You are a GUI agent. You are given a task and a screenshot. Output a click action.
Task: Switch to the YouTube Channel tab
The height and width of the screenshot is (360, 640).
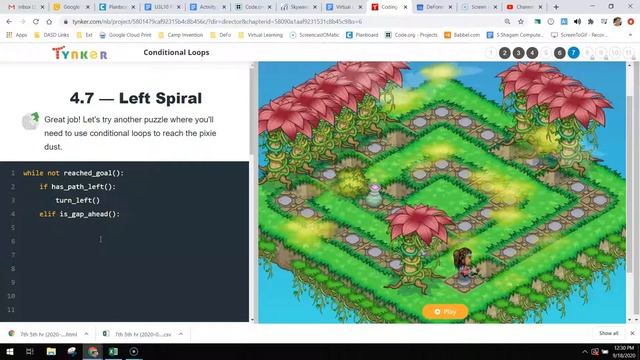523,7
